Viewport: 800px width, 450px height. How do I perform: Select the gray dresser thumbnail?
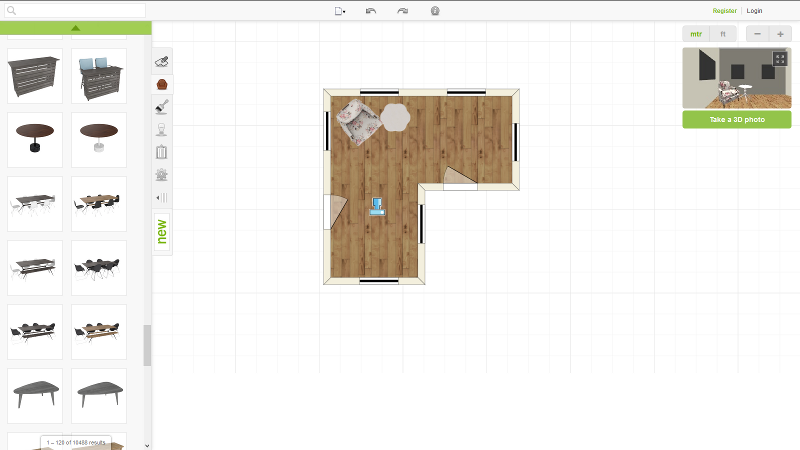[x=35, y=76]
